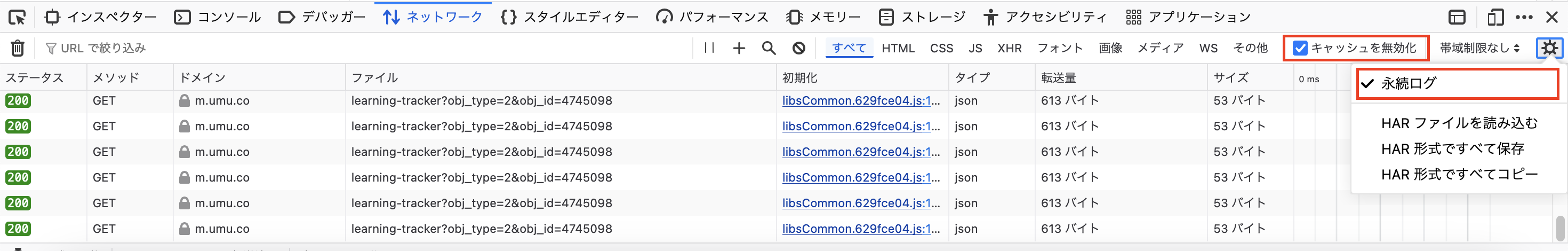Viewport: 1568px width, 251px height.
Task: Clear network log with trash icon
Action: 18,48
